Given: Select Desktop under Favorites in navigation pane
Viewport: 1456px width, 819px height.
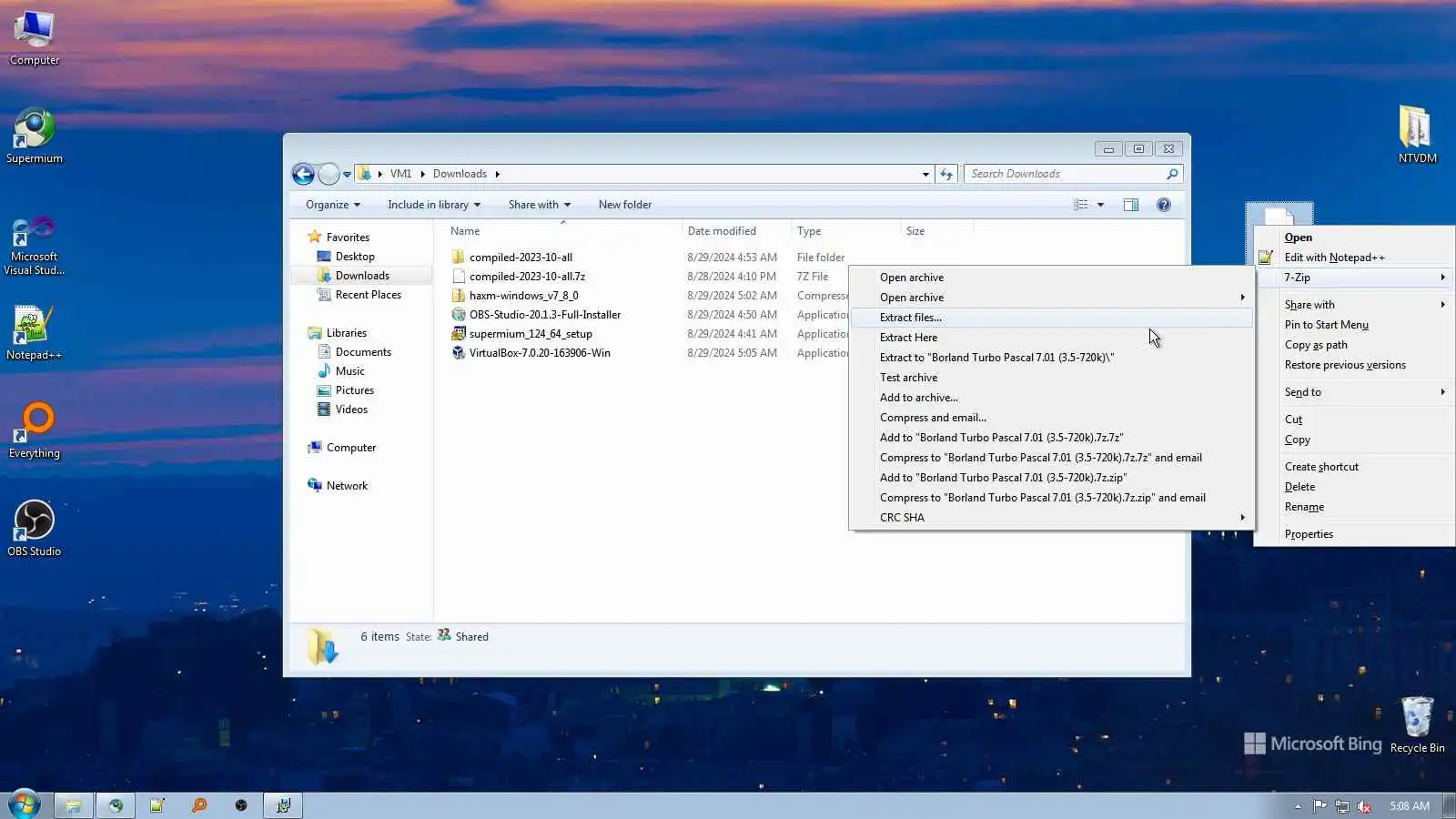Looking at the screenshot, I should (355, 257).
